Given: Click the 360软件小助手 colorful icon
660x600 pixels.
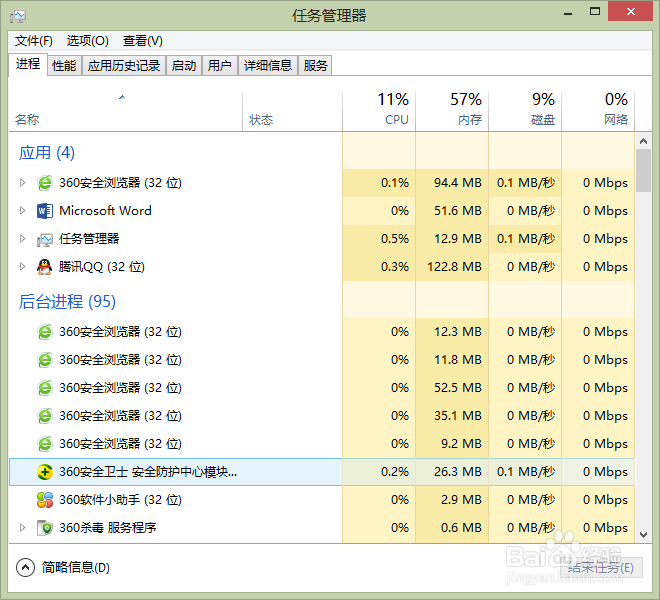Looking at the screenshot, I should pyautogui.click(x=45, y=500).
